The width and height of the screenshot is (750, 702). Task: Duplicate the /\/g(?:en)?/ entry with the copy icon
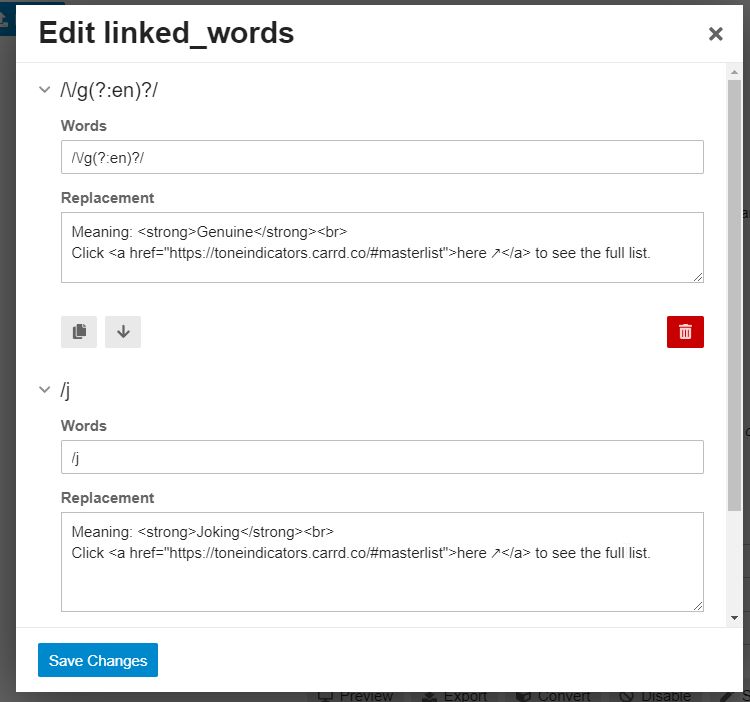click(79, 331)
